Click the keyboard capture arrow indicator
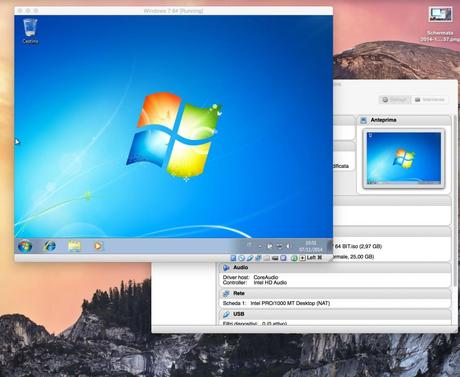 tap(302, 258)
